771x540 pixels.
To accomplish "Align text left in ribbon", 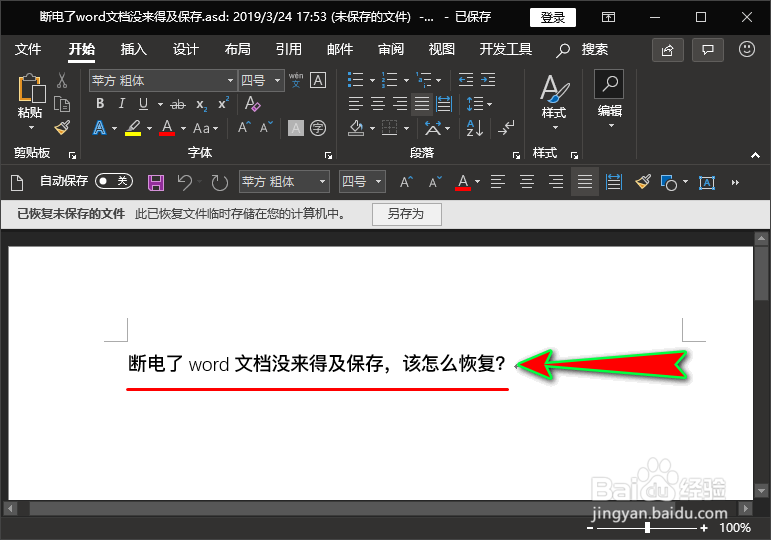I will pyautogui.click(x=356, y=104).
